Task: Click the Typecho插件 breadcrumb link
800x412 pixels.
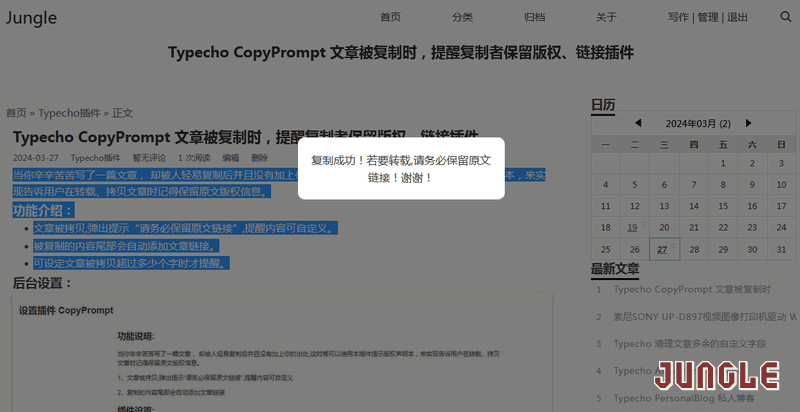Action: [69, 113]
